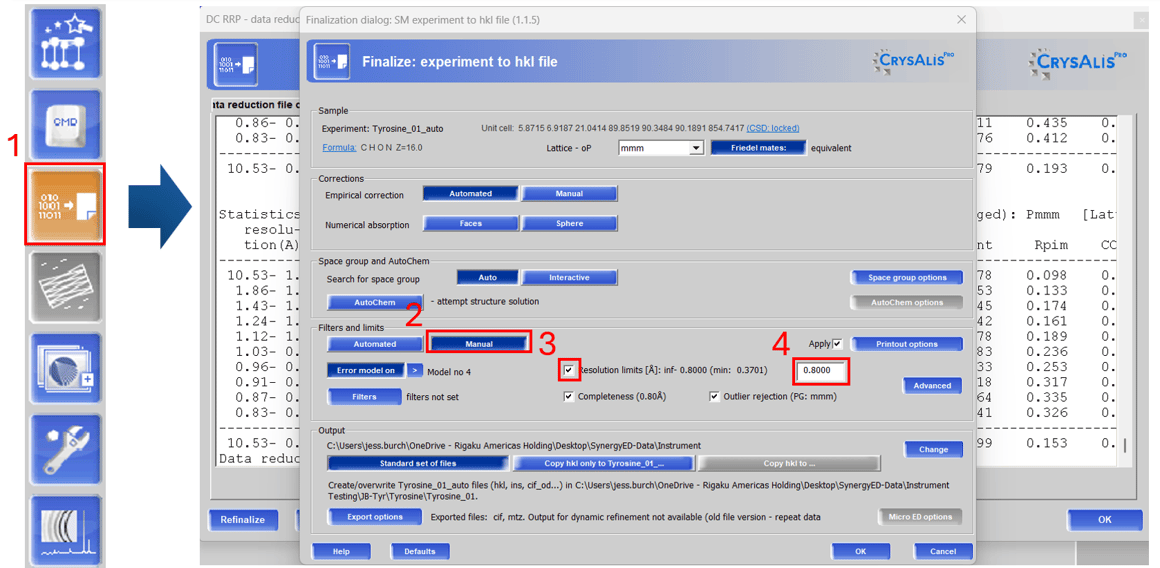Image resolution: width=1160 pixels, height=568 pixels.
Task: Click greyed Copy hkl to ... button
Action: (789, 464)
